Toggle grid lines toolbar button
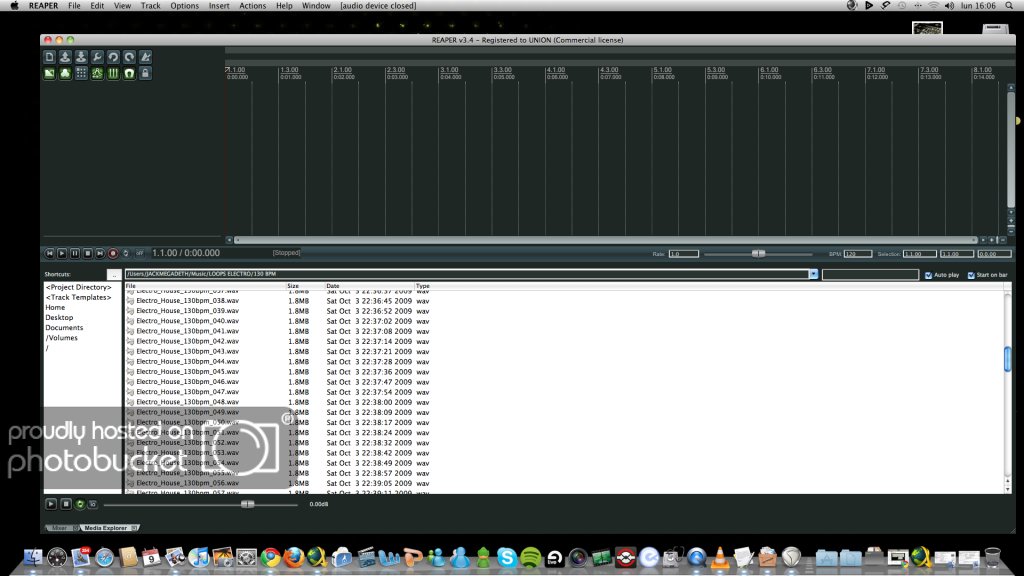This screenshot has width=1024, height=576. click(113, 73)
